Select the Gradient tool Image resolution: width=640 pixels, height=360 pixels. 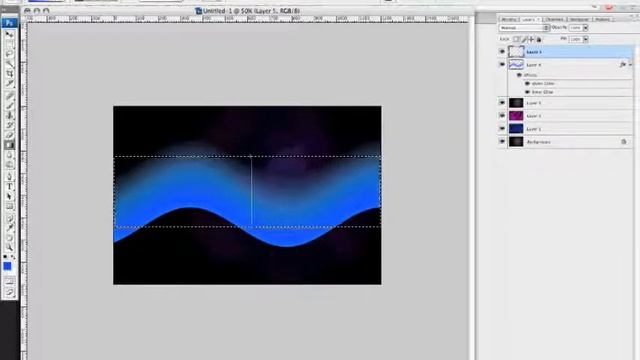pos(9,145)
